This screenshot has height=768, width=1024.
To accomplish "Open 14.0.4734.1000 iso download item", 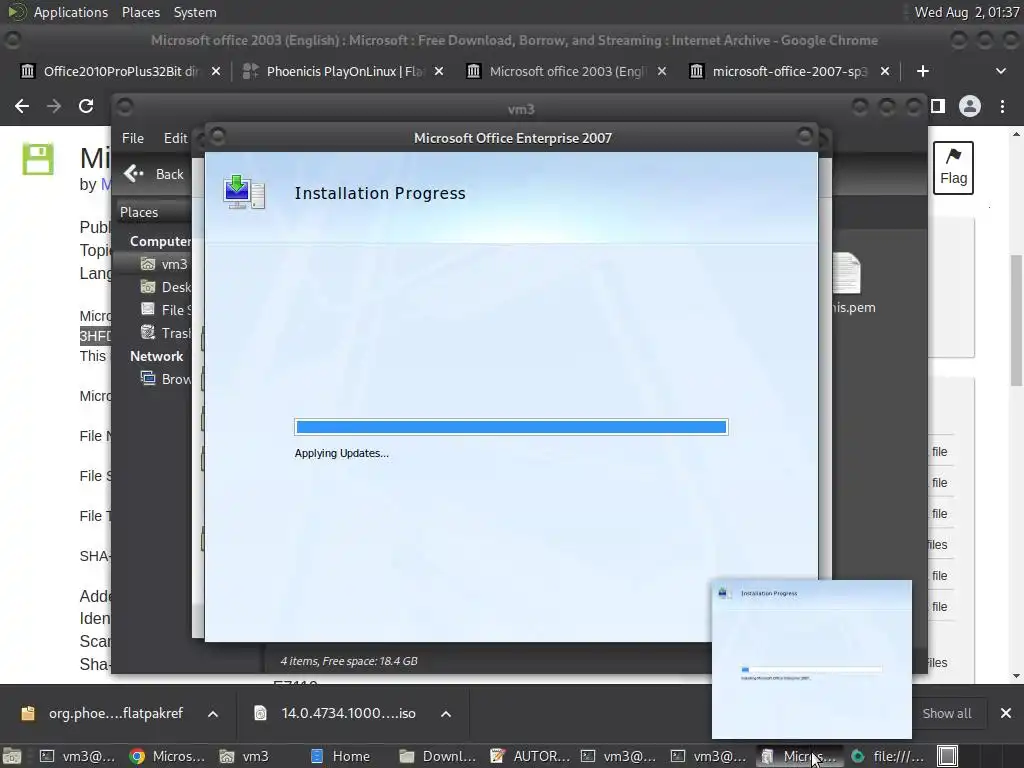I will [x=336, y=713].
